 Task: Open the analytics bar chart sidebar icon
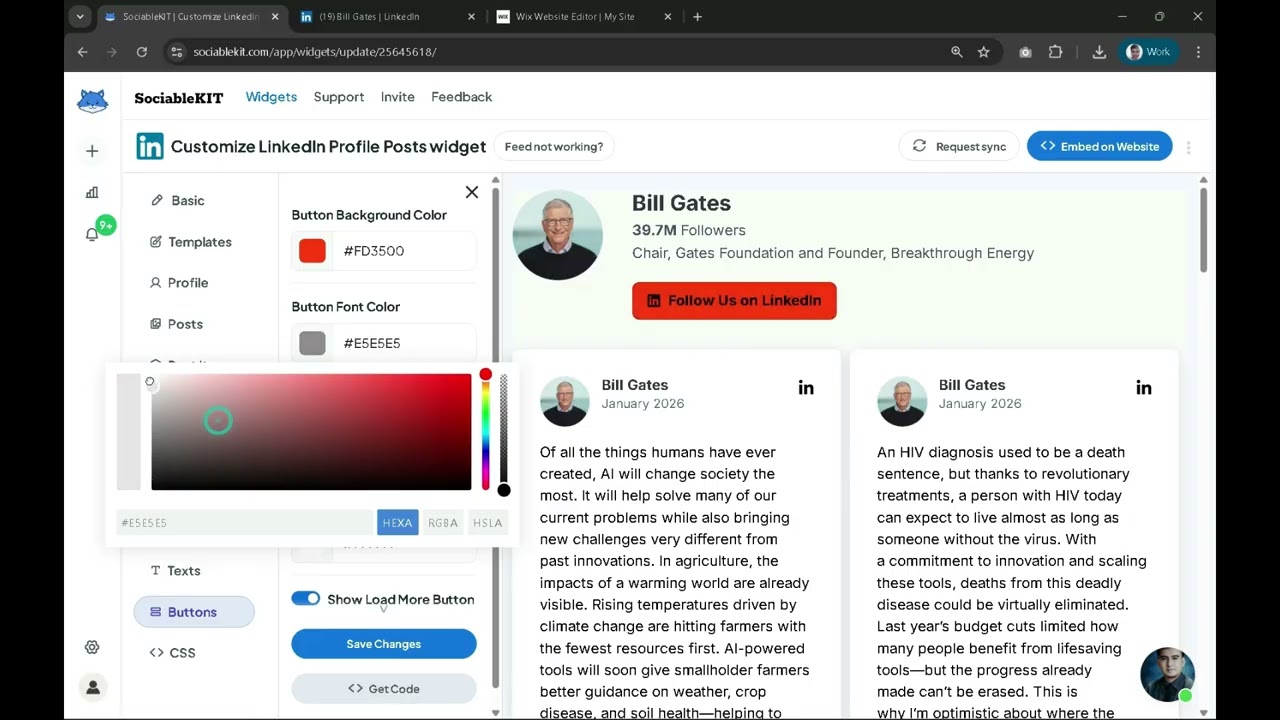click(92, 192)
